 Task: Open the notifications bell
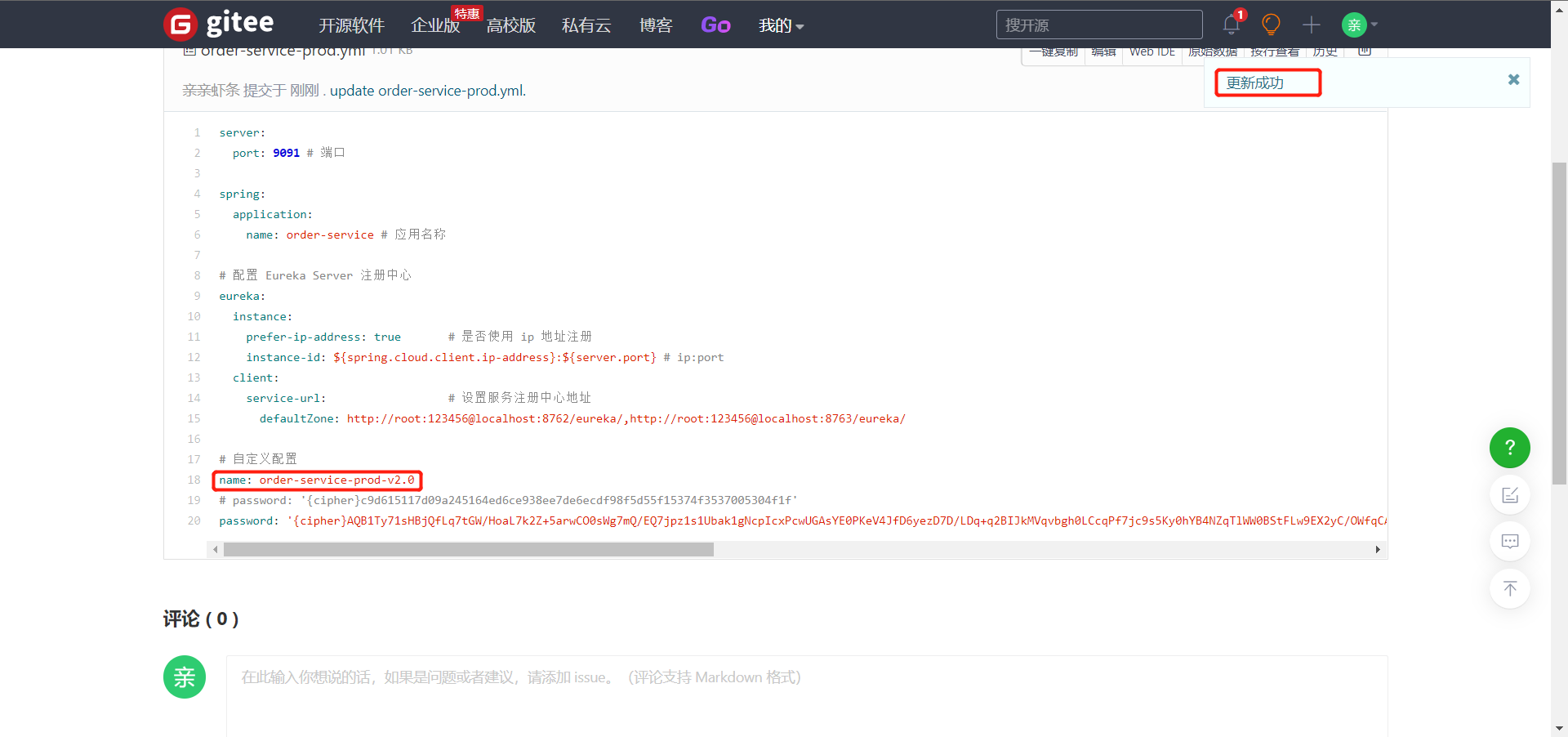click(x=1231, y=25)
